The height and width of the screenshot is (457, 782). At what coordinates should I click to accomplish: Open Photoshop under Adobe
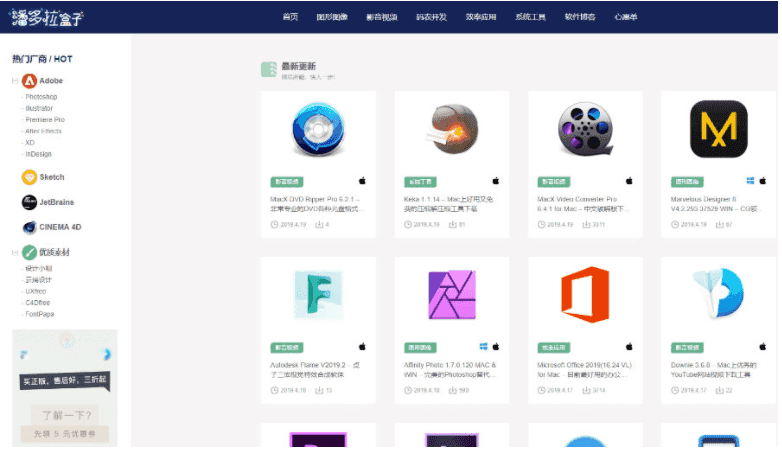click(x=41, y=97)
